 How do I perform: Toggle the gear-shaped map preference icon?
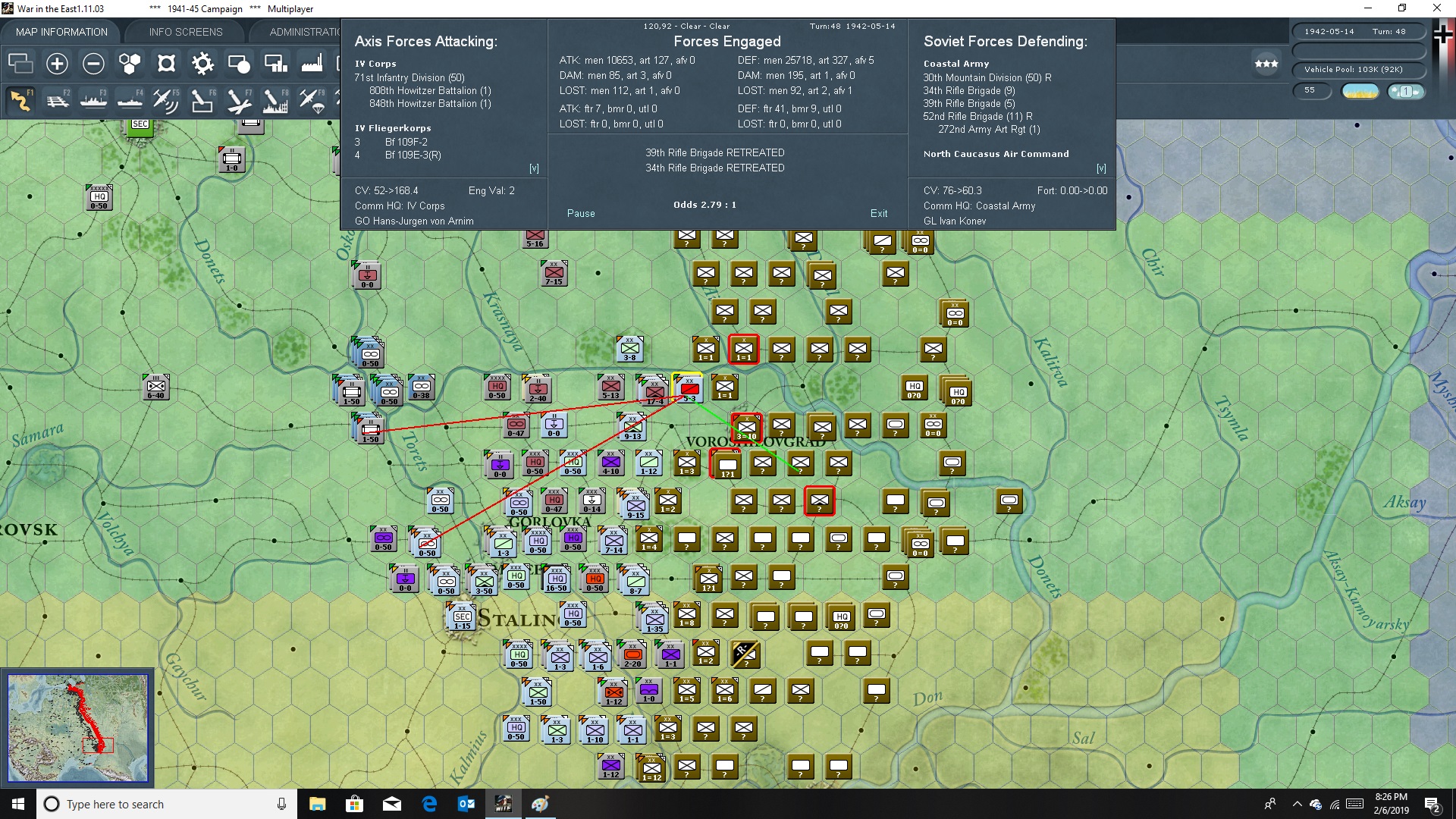pyautogui.click(x=202, y=64)
